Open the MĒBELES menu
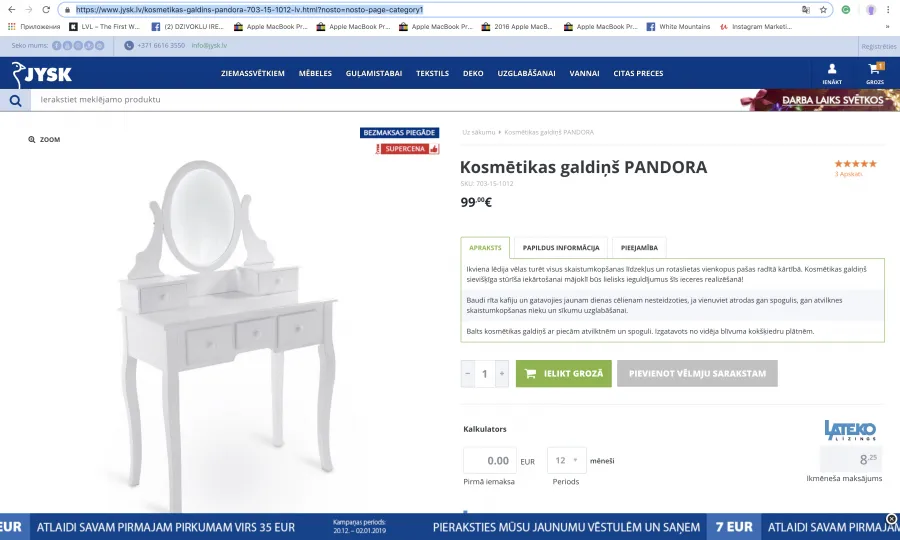 click(315, 73)
